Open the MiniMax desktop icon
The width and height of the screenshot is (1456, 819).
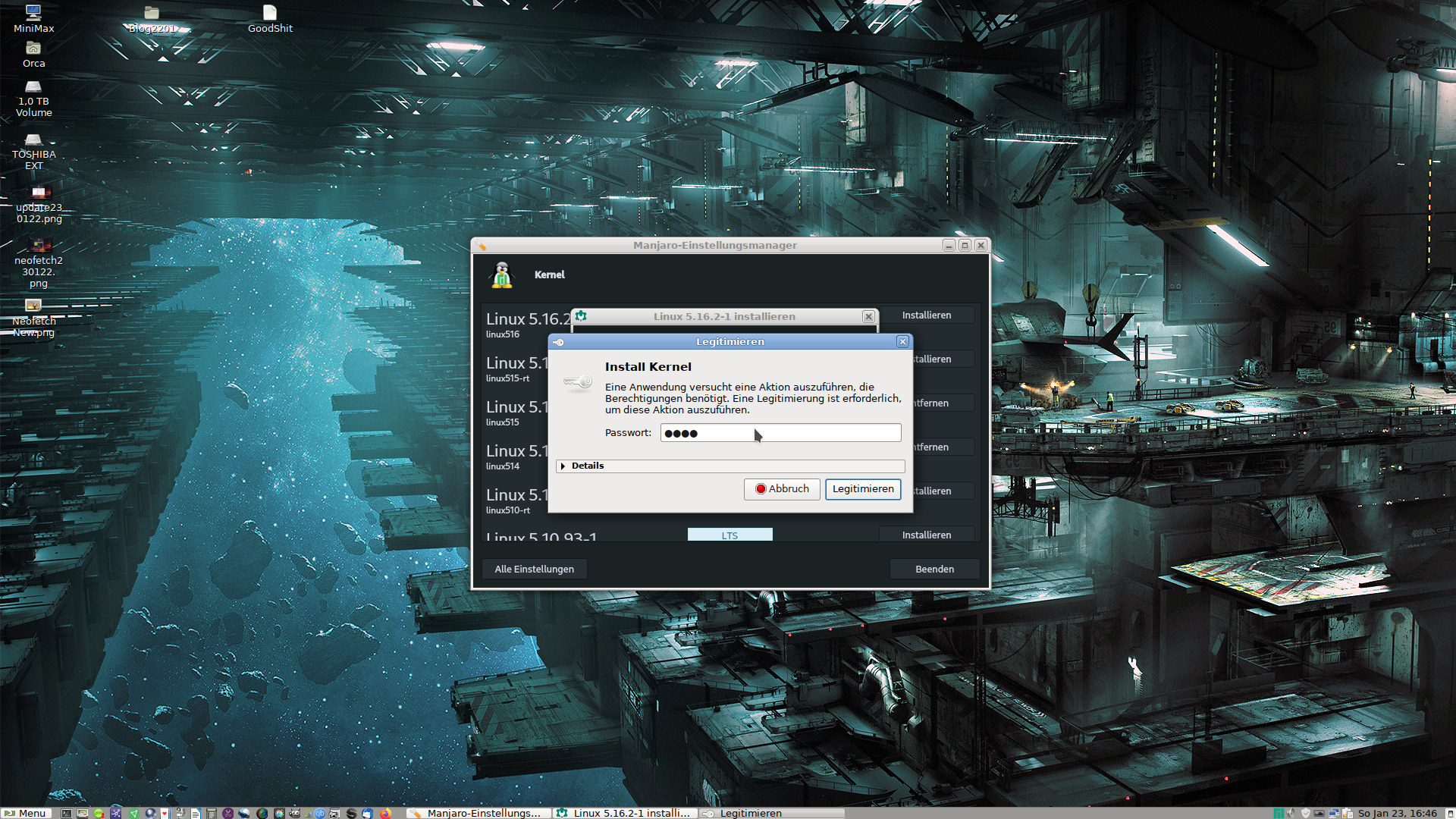click(33, 19)
